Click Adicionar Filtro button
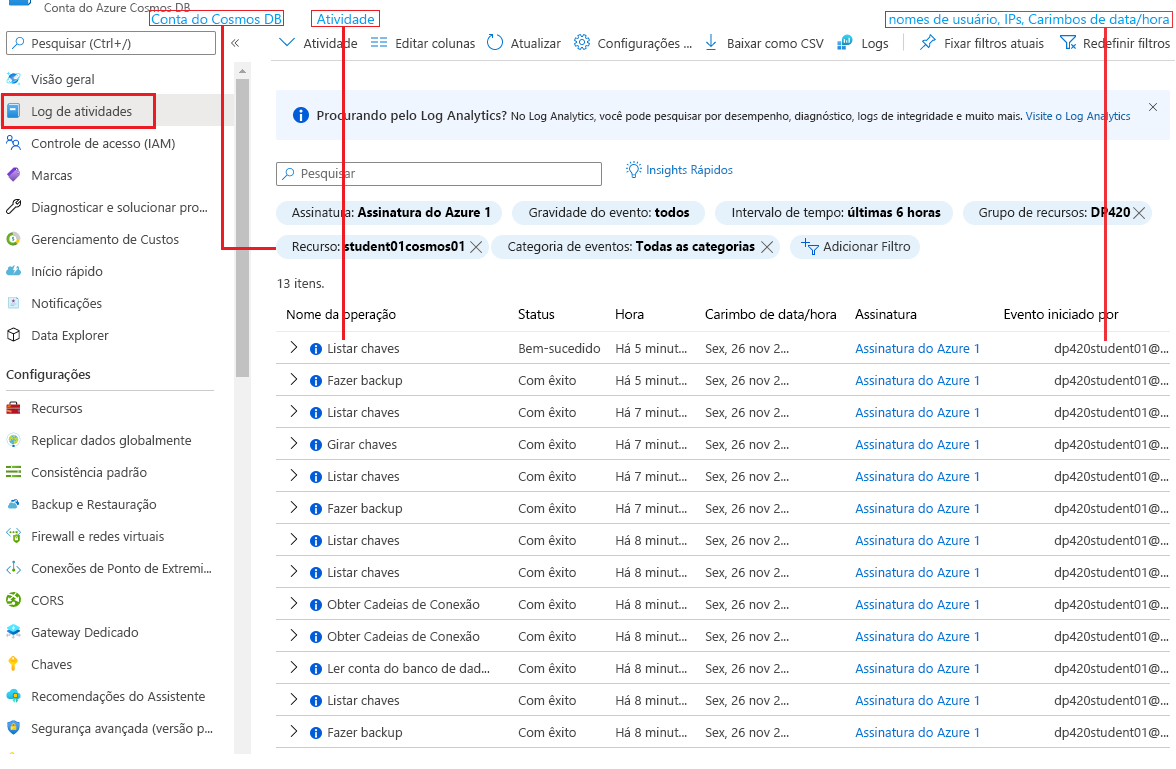This screenshot has height=769, width=1176. click(x=855, y=247)
